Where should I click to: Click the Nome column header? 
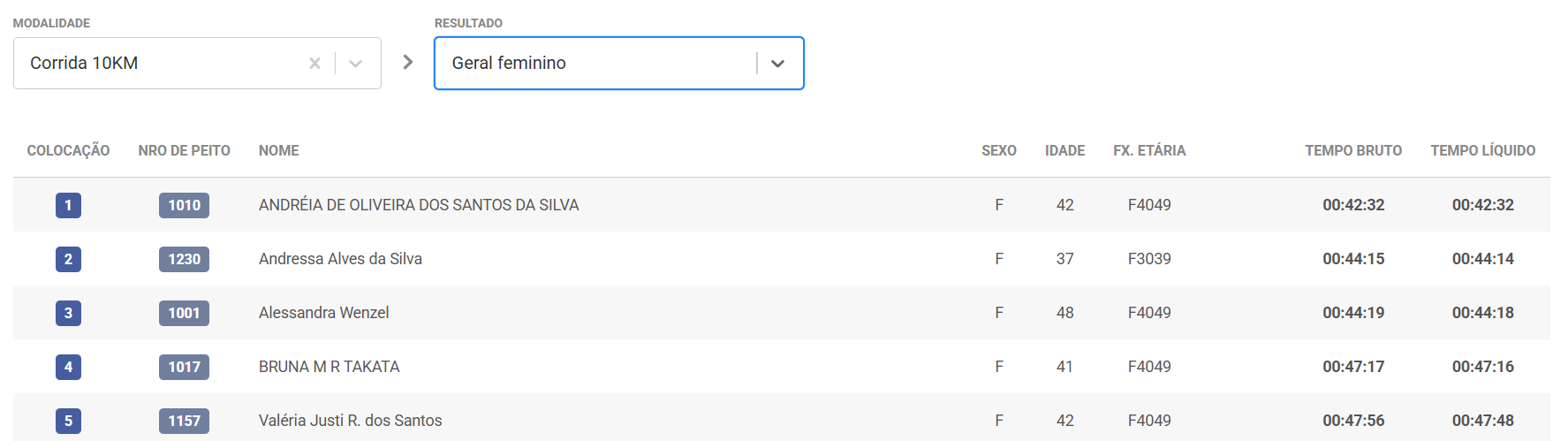tap(278, 150)
